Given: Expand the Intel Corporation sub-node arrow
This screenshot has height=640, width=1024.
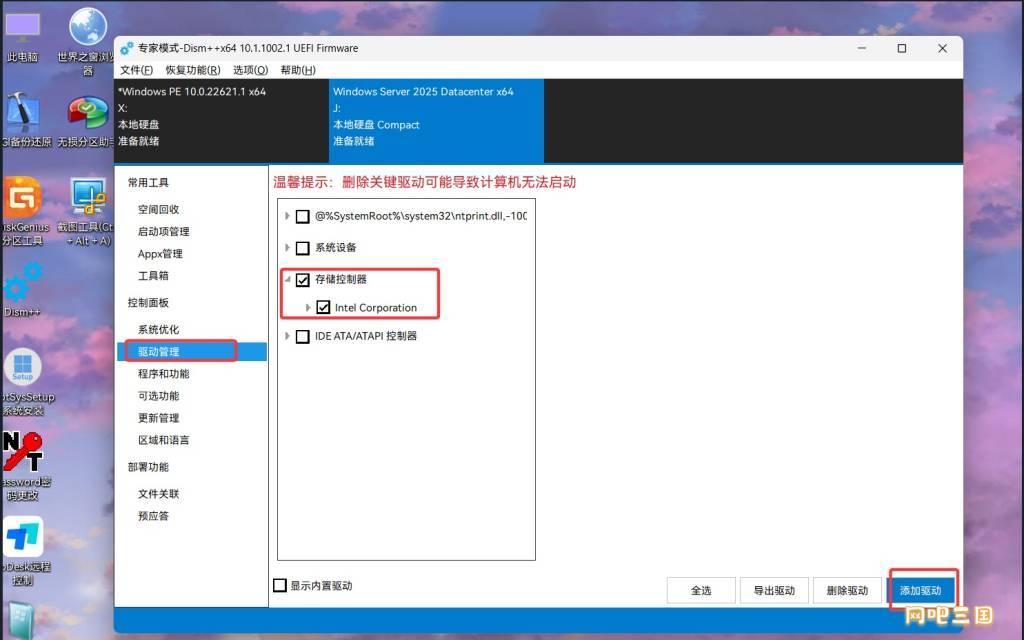Looking at the screenshot, I should coord(308,308).
